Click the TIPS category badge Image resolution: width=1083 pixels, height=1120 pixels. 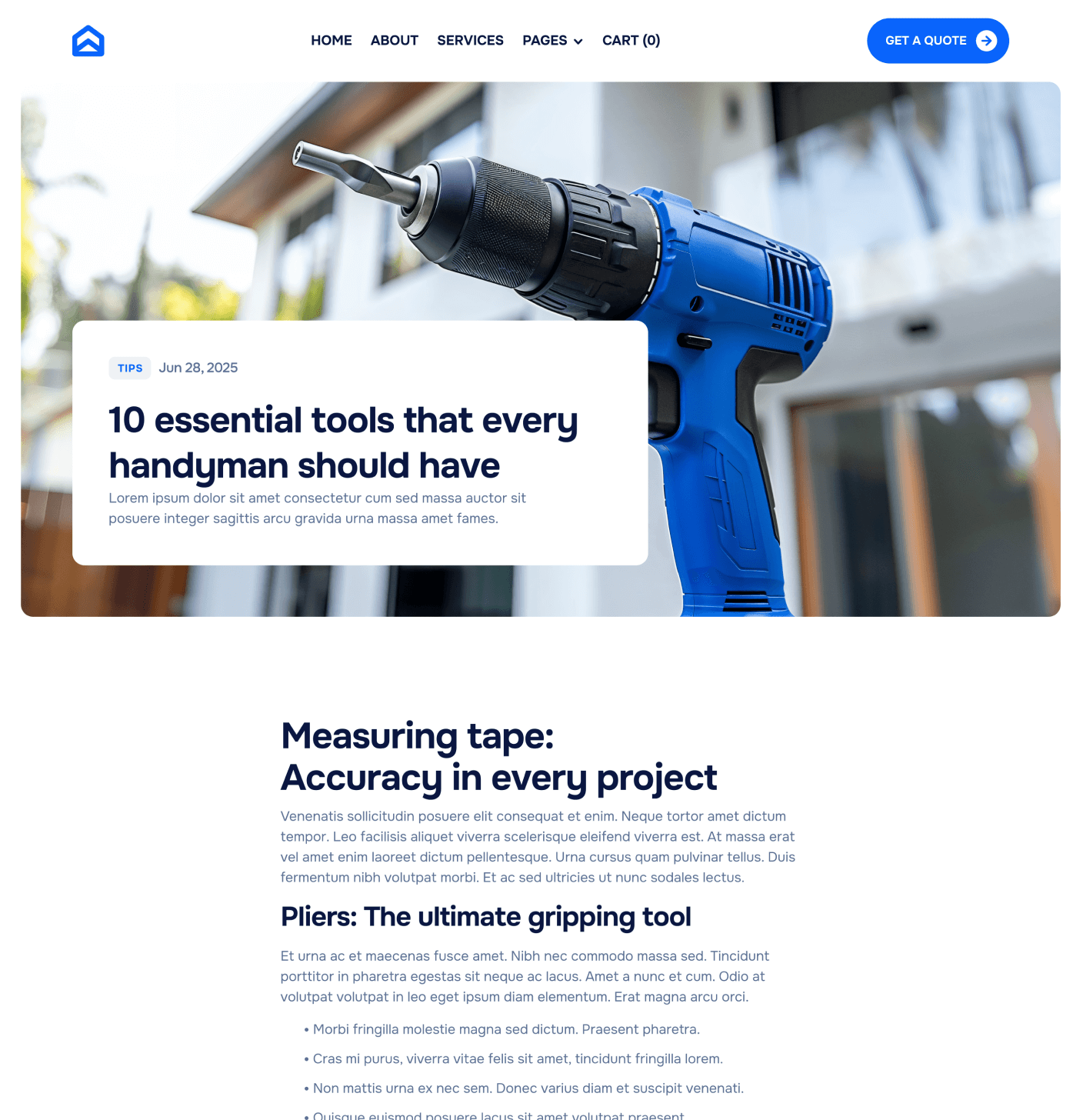[129, 368]
